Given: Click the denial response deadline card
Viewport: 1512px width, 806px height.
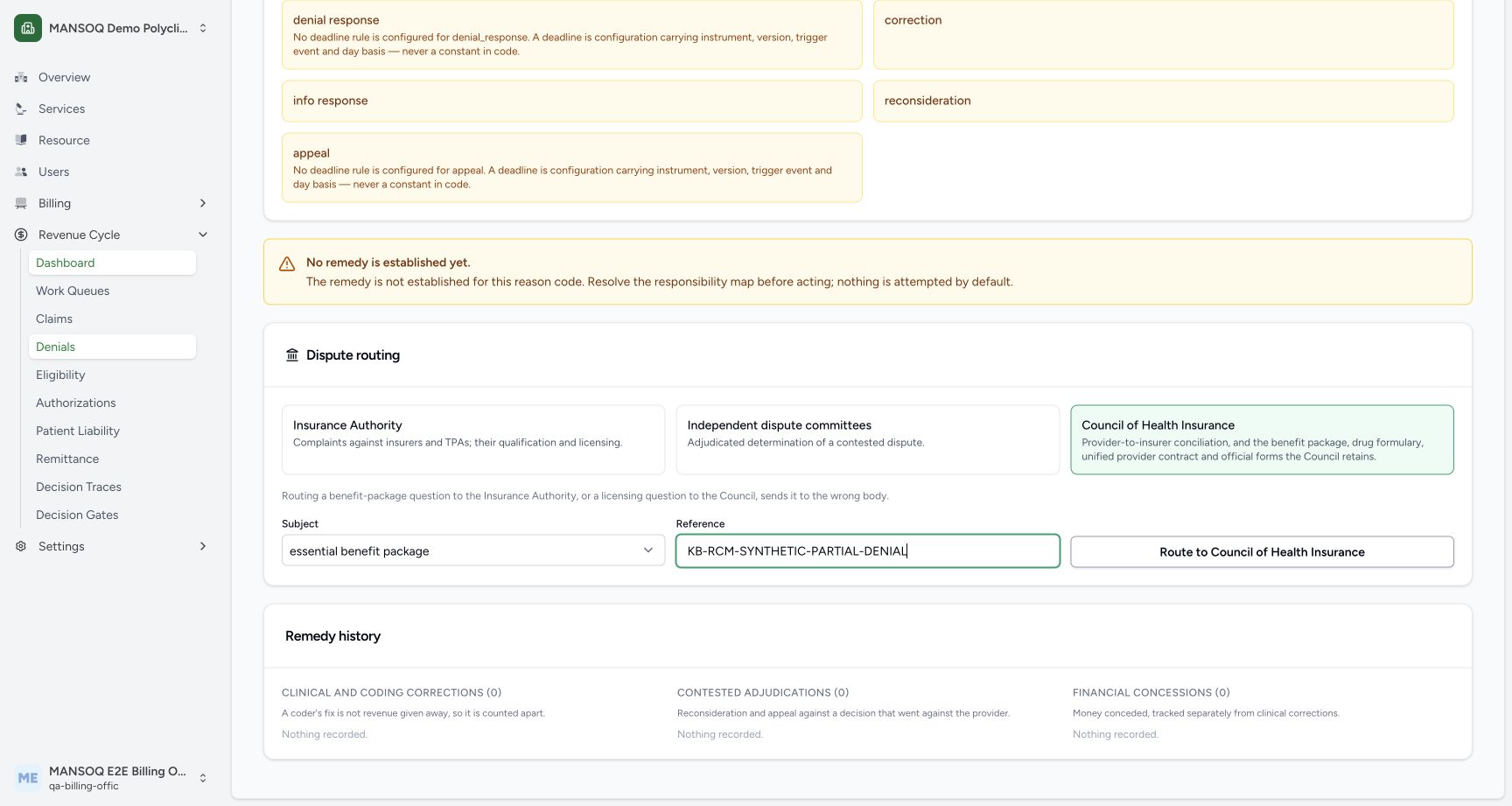Looking at the screenshot, I should [x=571, y=34].
